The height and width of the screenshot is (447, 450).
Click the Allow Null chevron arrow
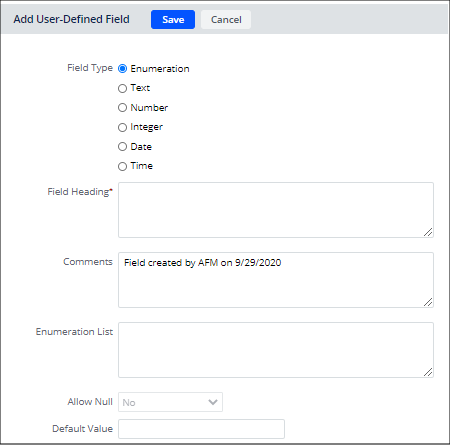213,402
